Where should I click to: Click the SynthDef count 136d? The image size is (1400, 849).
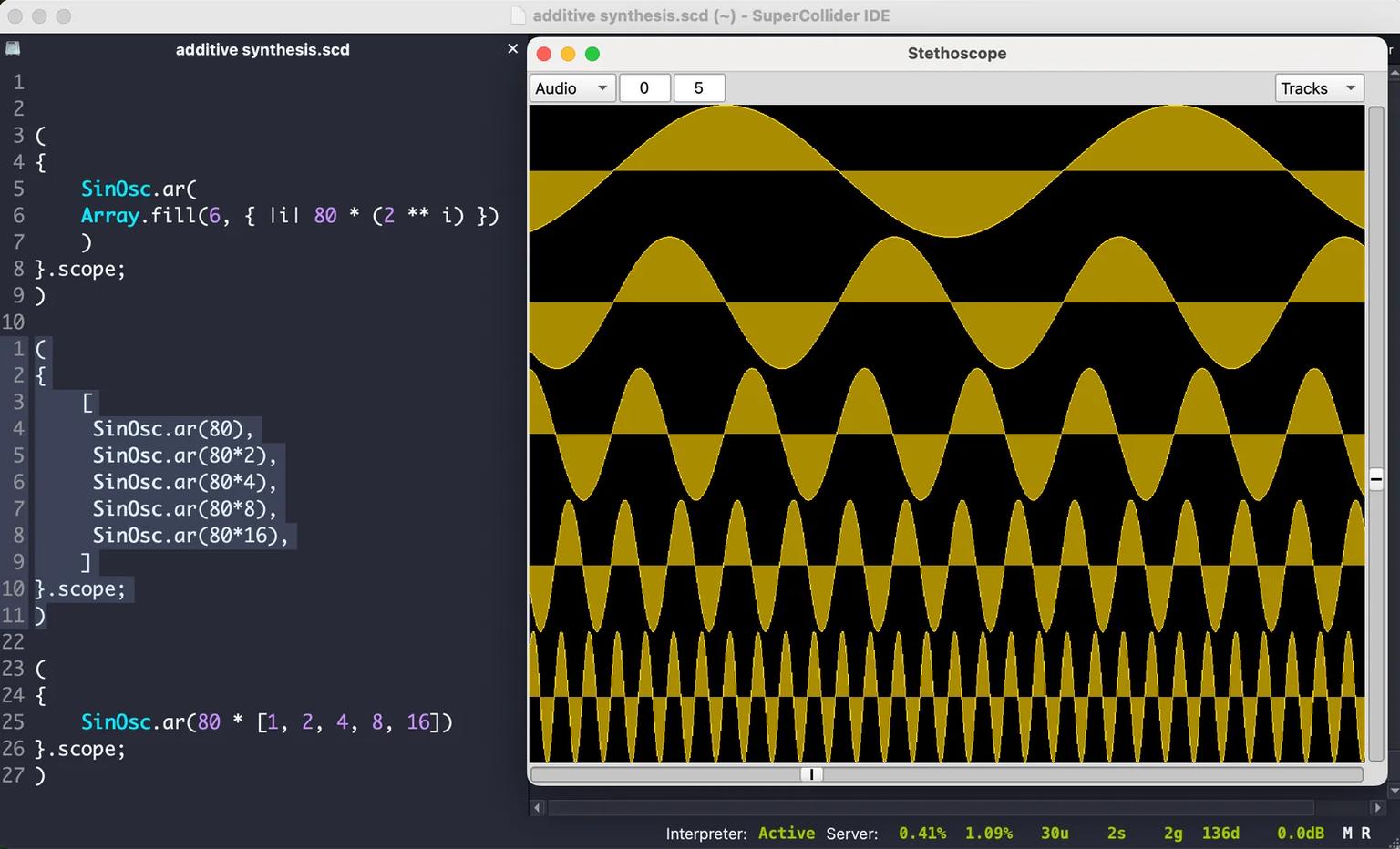click(1220, 833)
